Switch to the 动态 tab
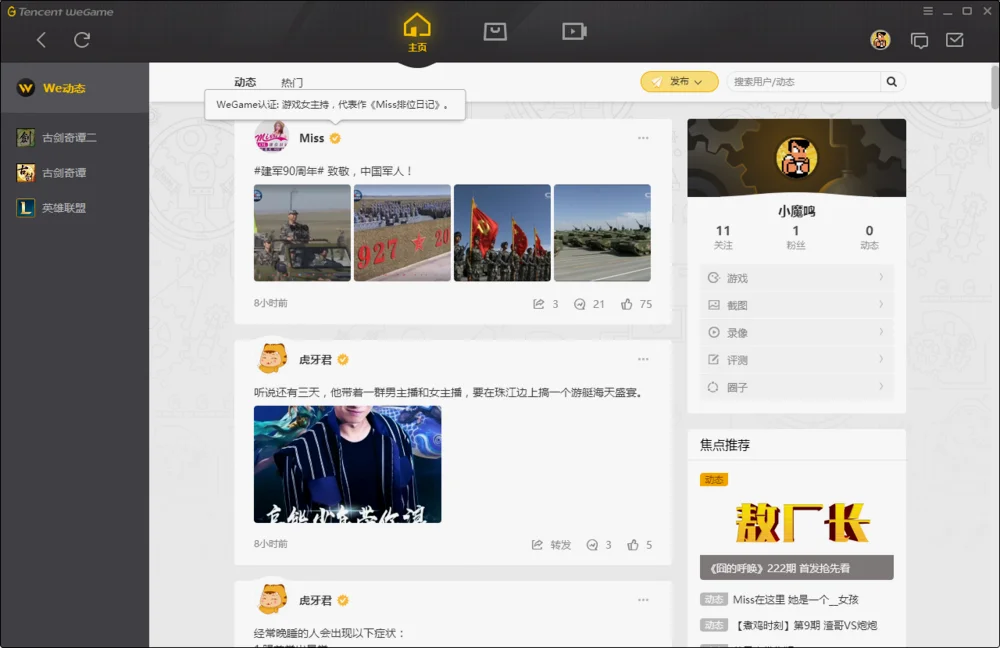 coord(245,82)
